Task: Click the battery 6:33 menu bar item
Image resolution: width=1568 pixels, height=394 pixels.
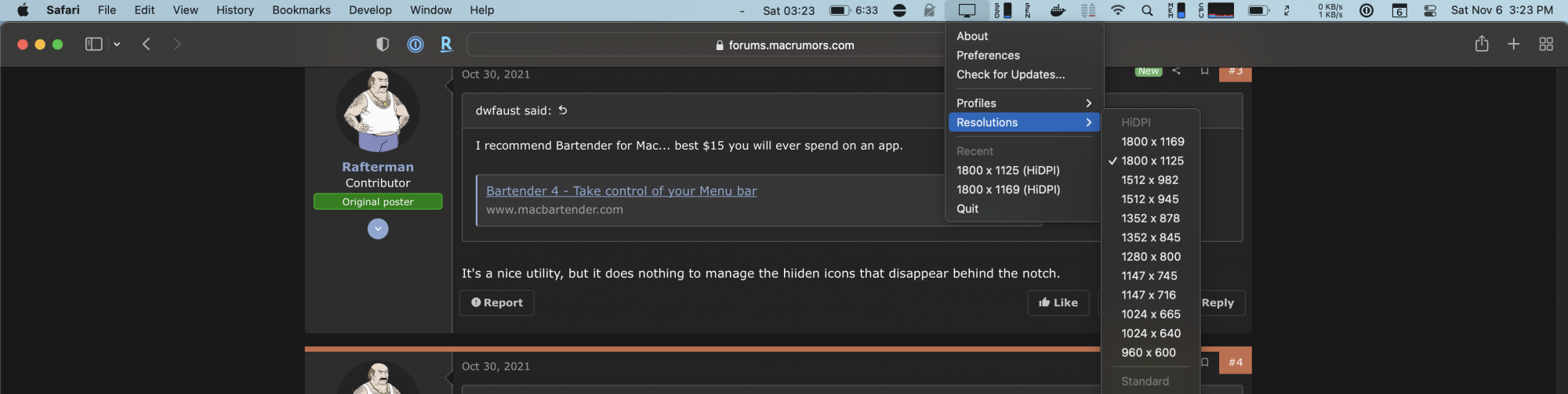Action: point(854,10)
